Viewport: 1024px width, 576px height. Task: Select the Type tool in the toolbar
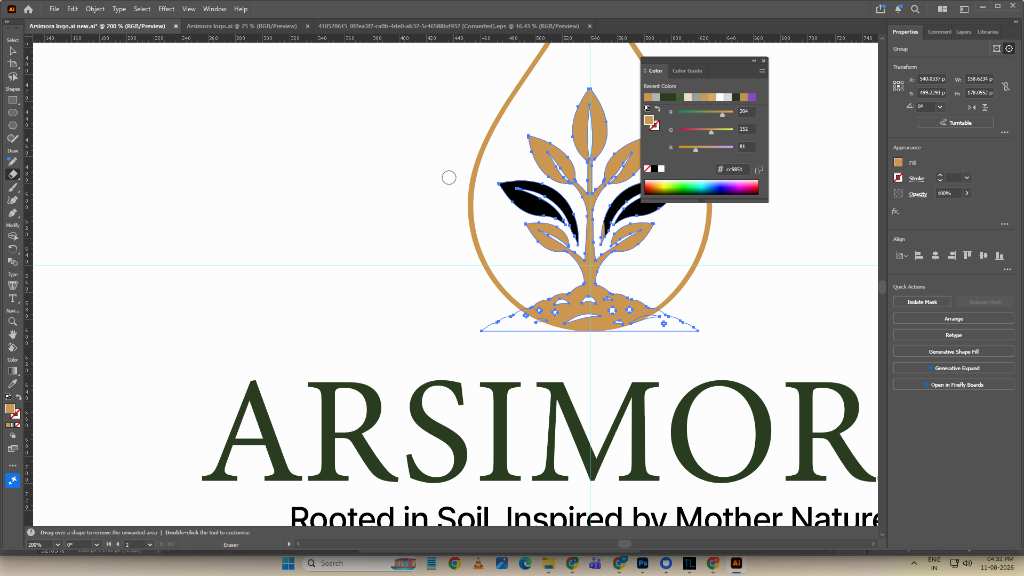tap(12, 298)
